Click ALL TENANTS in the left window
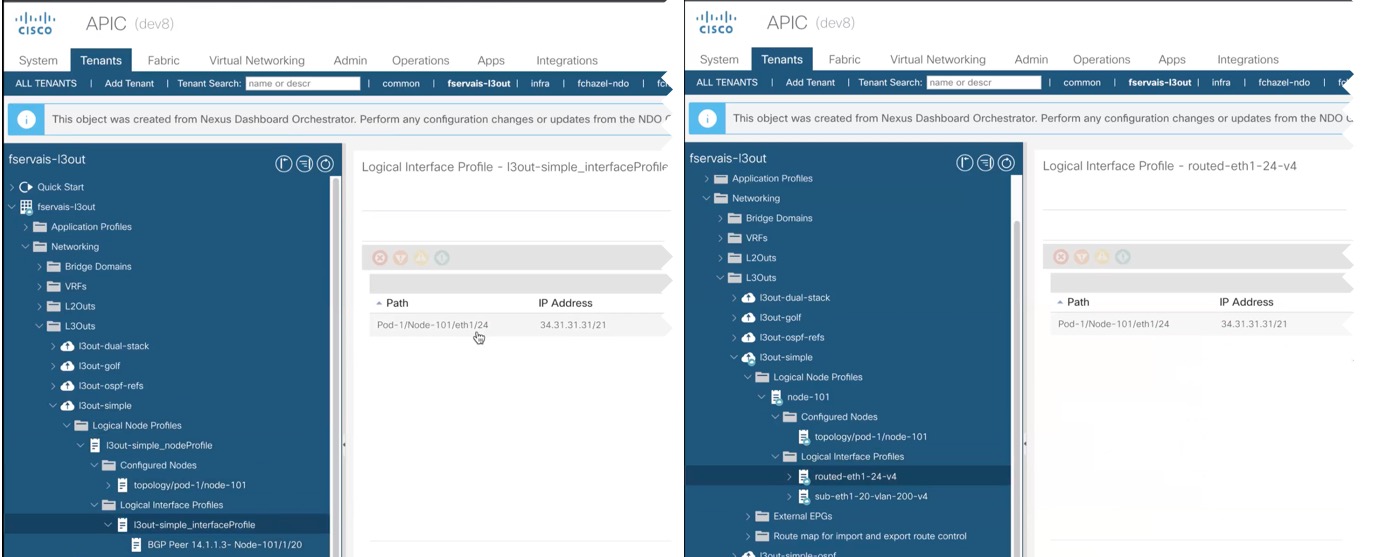 (x=46, y=84)
